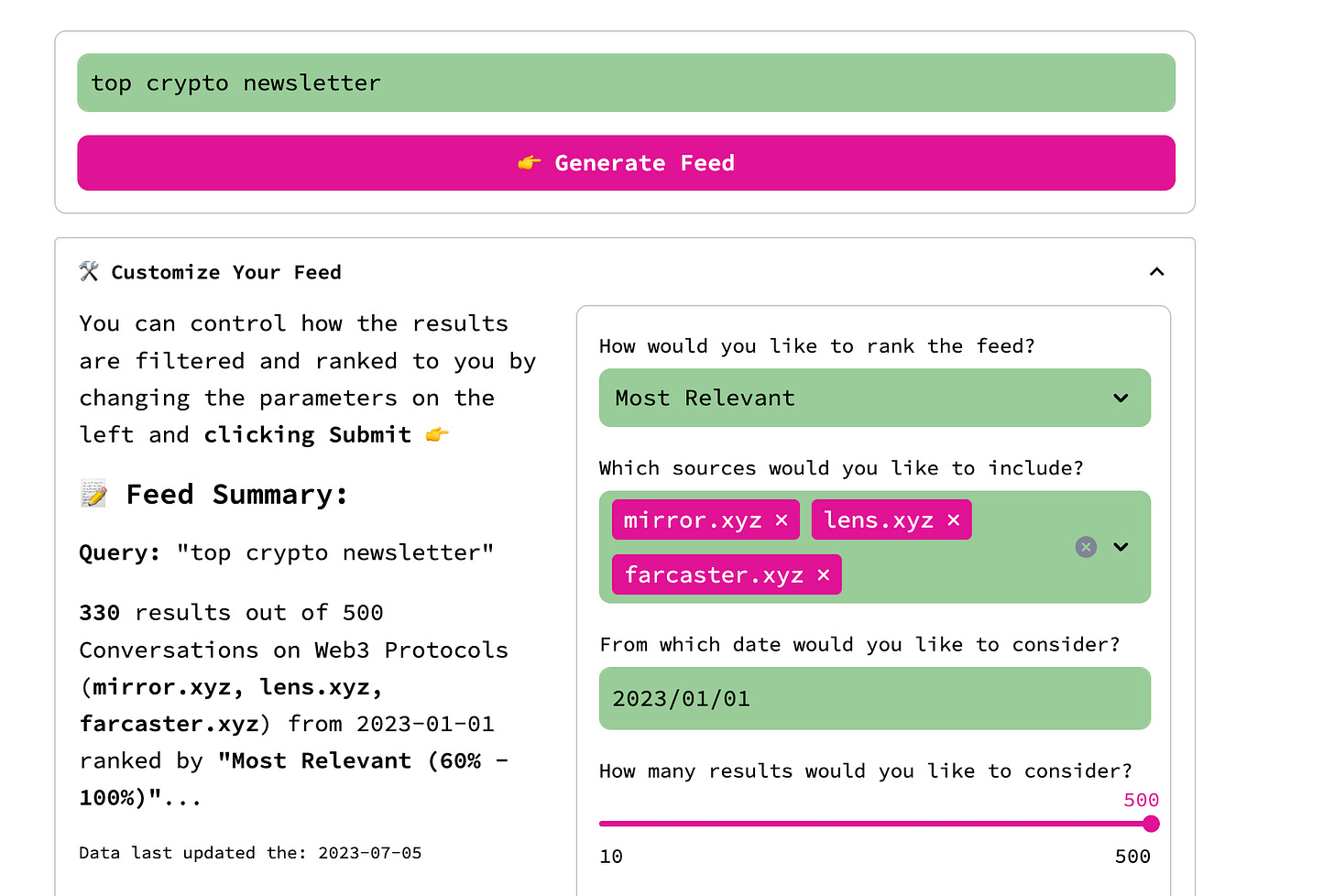Image resolution: width=1334 pixels, height=896 pixels.
Task: Click the mirror.xyz tag label
Action: point(693,520)
